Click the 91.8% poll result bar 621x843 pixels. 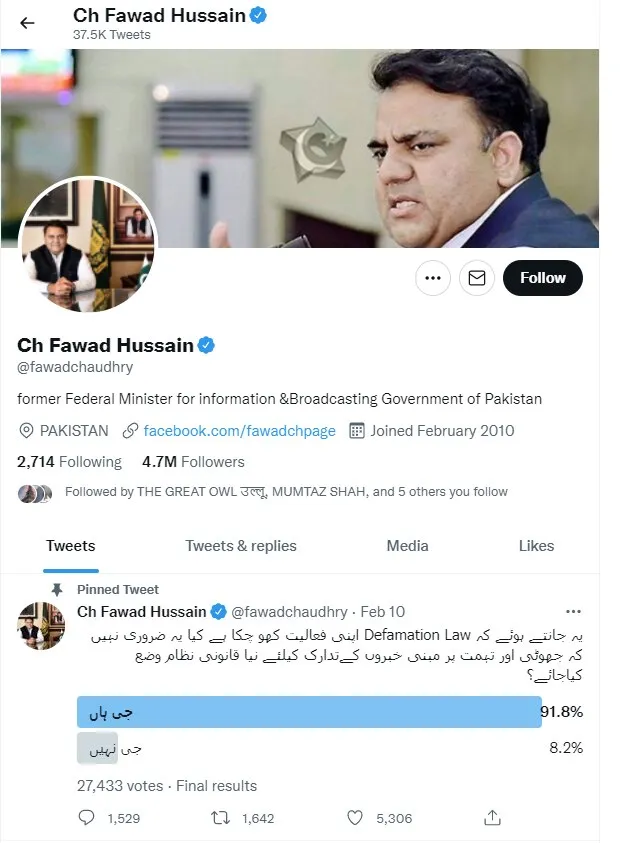click(309, 712)
